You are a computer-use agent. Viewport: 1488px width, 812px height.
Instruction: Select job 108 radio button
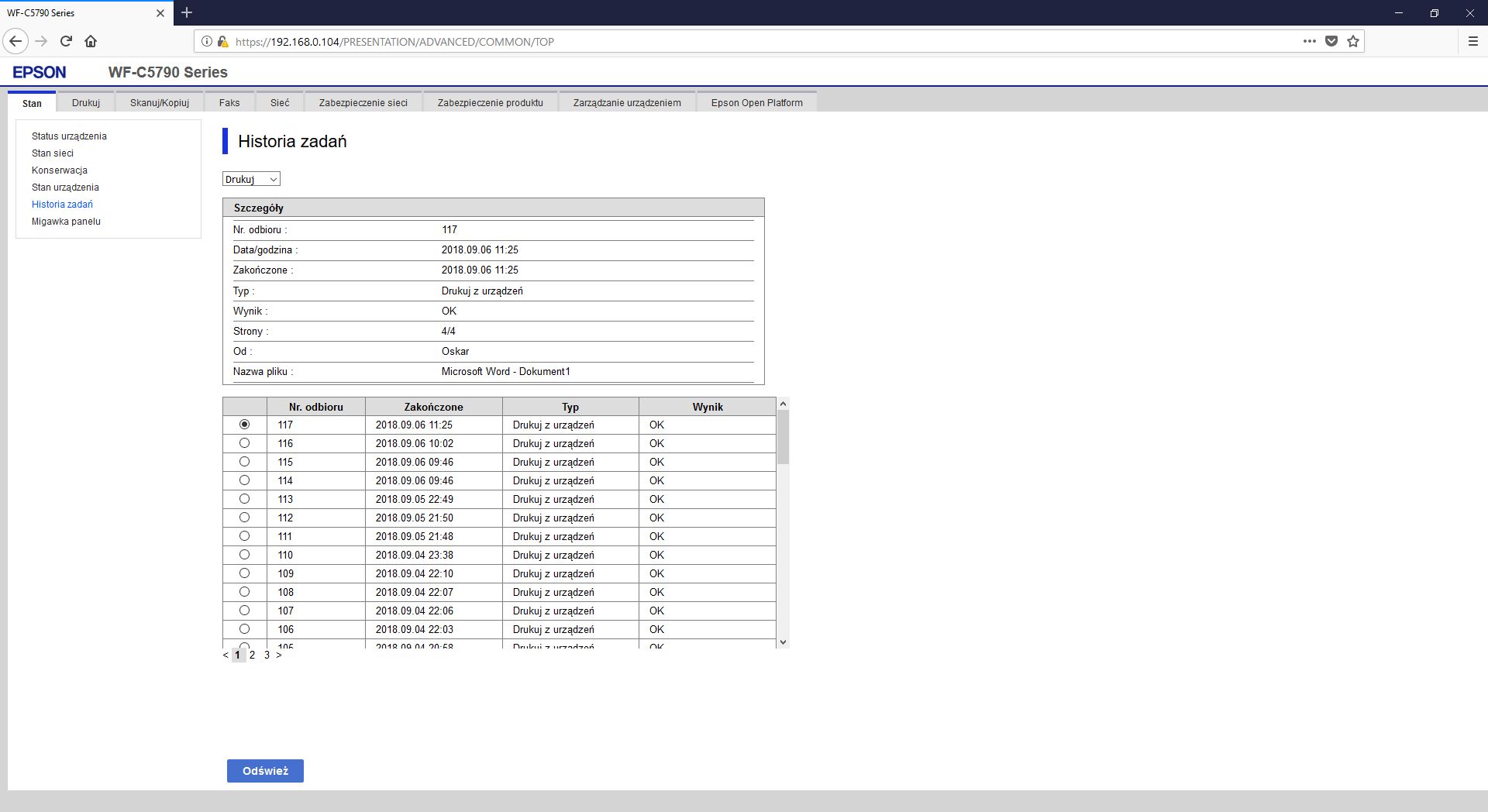click(x=245, y=592)
